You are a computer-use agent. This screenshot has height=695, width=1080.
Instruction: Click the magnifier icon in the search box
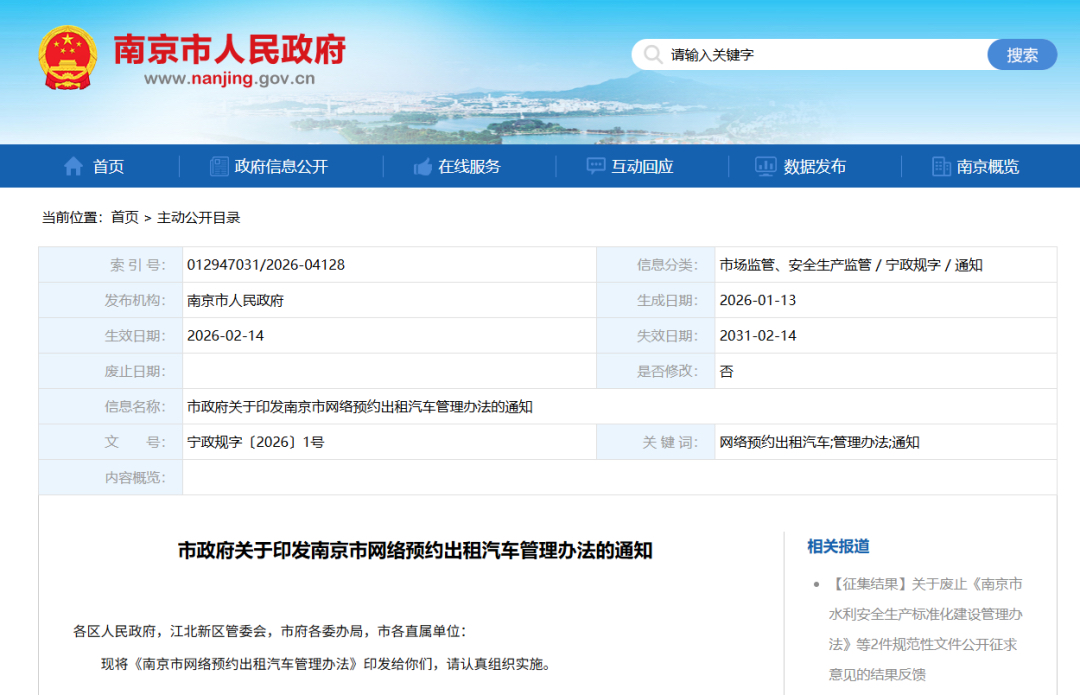pos(653,55)
